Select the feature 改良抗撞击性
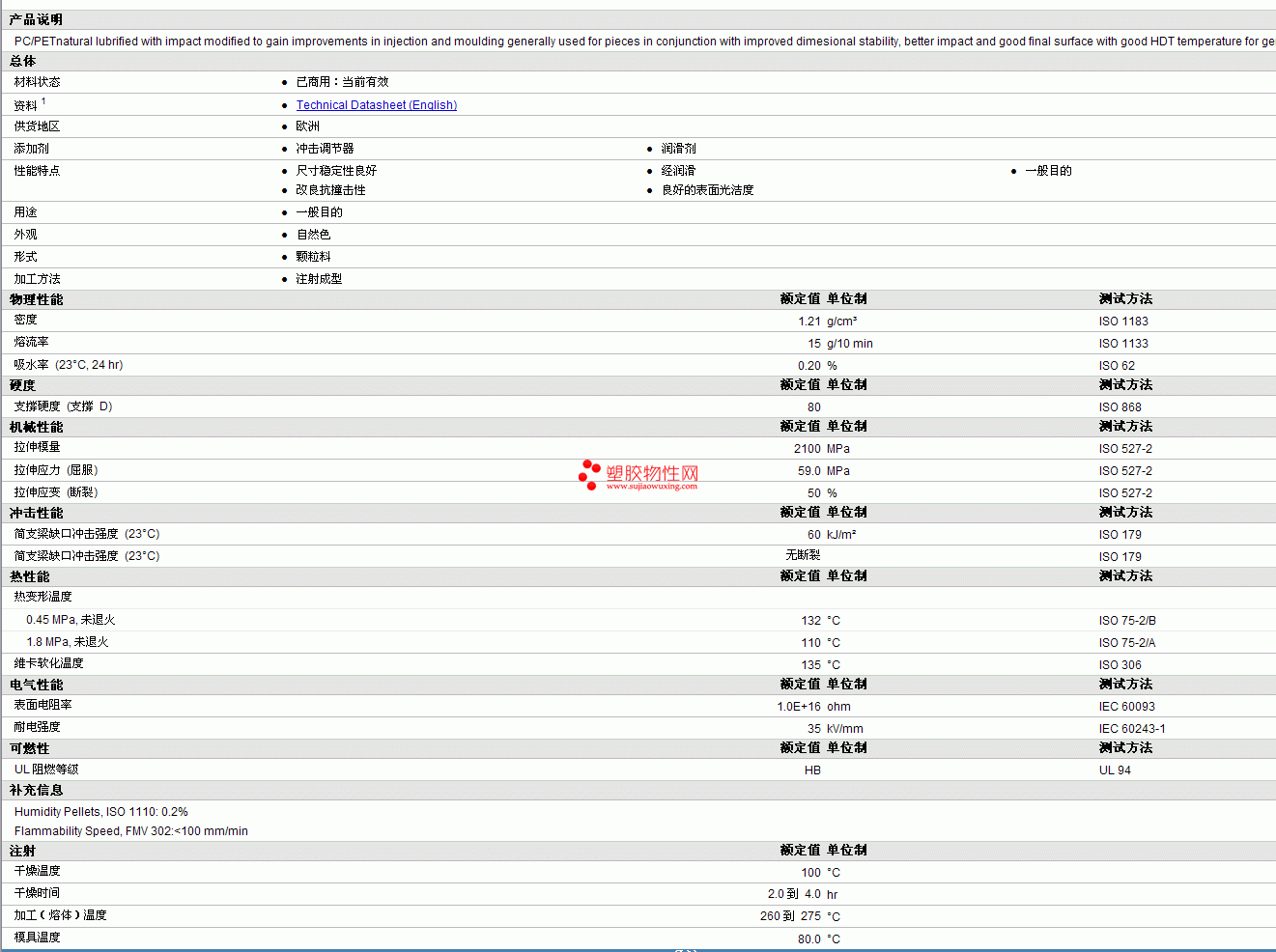 click(331, 190)
